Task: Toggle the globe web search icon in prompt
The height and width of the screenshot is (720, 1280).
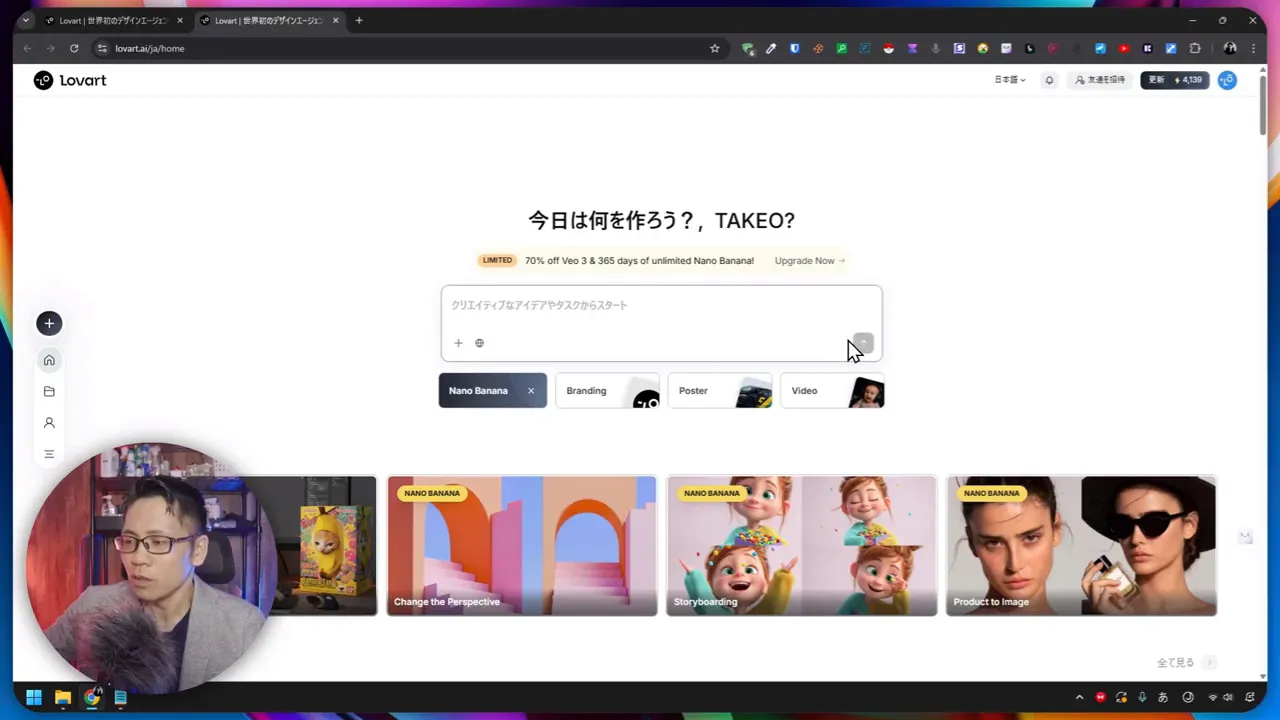Action: (479, 343)
